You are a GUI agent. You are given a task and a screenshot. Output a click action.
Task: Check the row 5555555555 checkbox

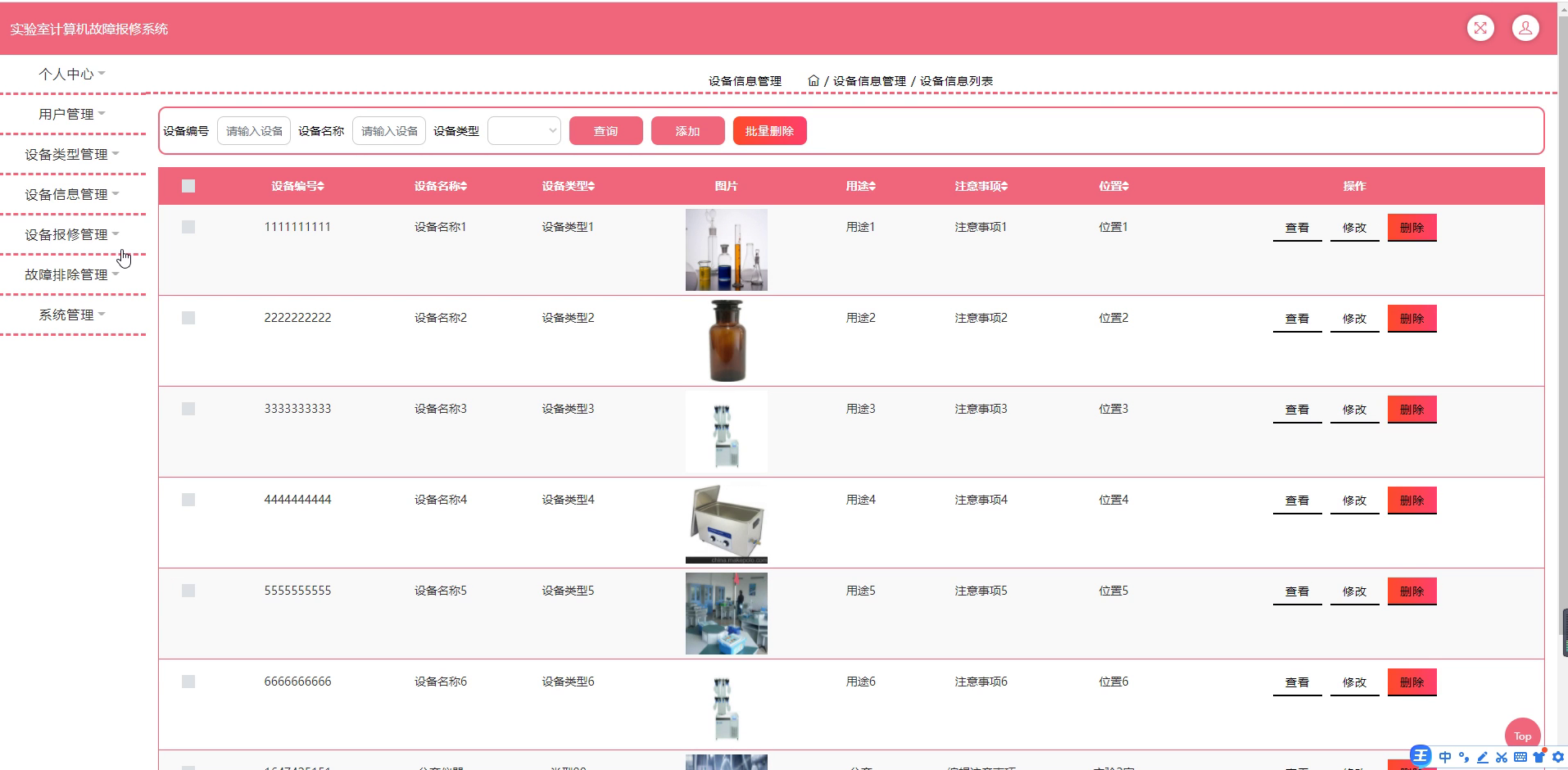tap(188, 591)
